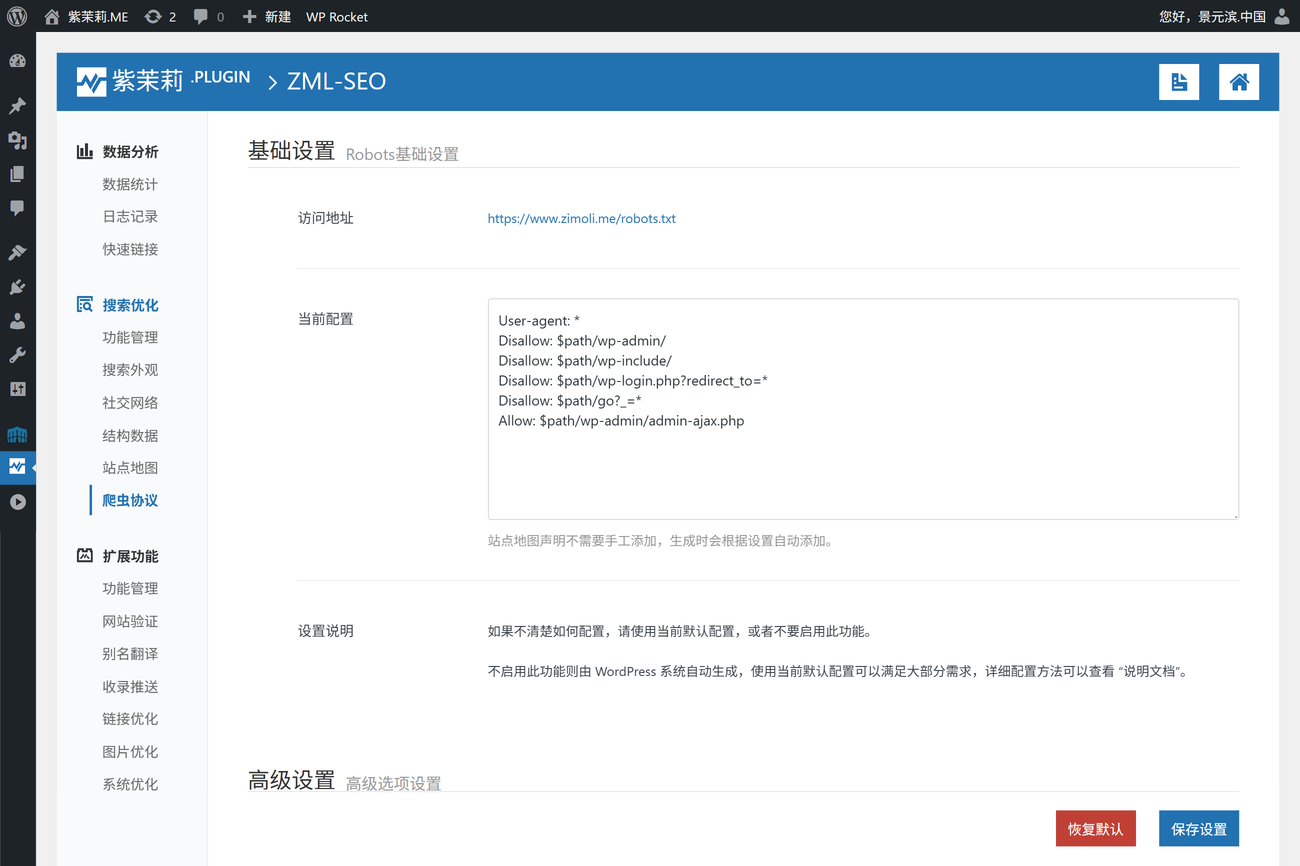Open the Dashboard gauge icon

coord(17,61)
